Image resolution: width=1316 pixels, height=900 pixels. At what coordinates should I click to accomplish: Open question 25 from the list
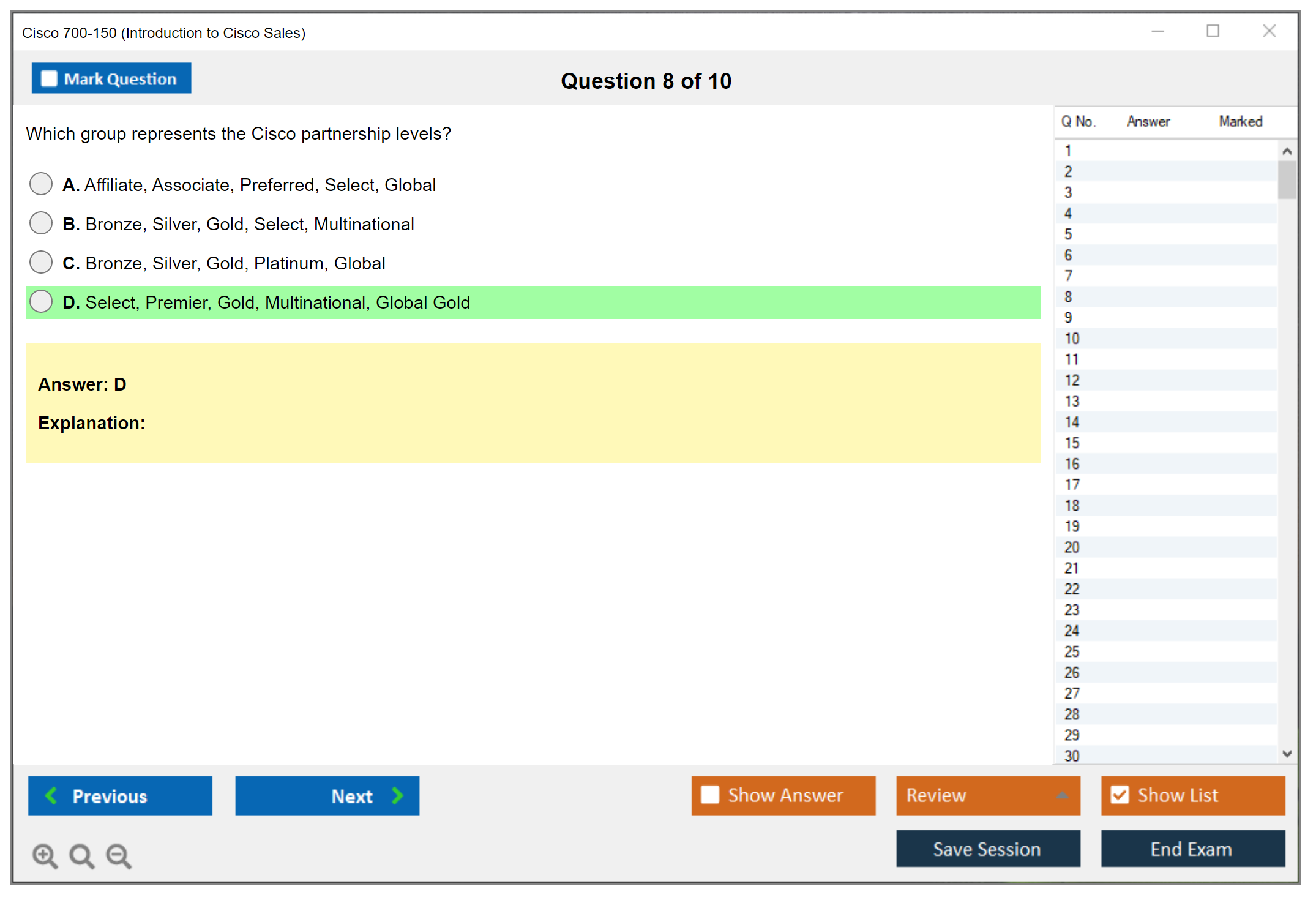tap(1072, 651)
